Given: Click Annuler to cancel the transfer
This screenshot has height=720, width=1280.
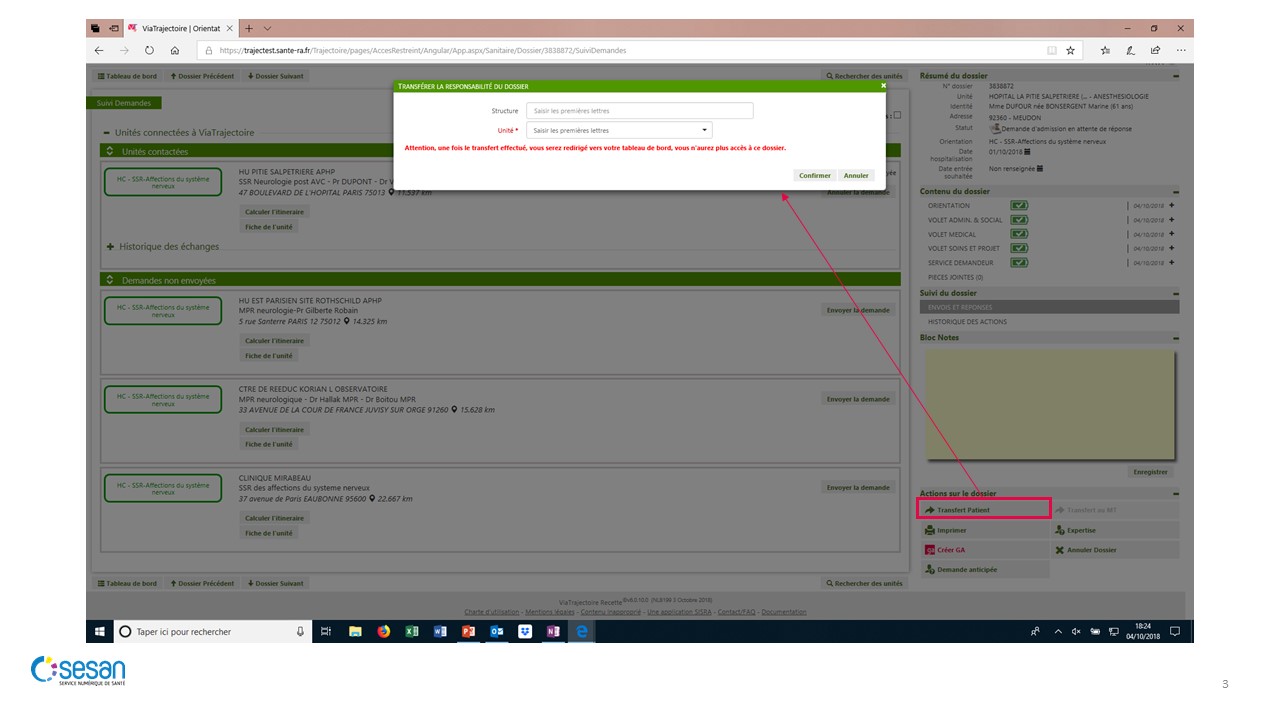Looking at the screenshot, I should coord(856,175).
